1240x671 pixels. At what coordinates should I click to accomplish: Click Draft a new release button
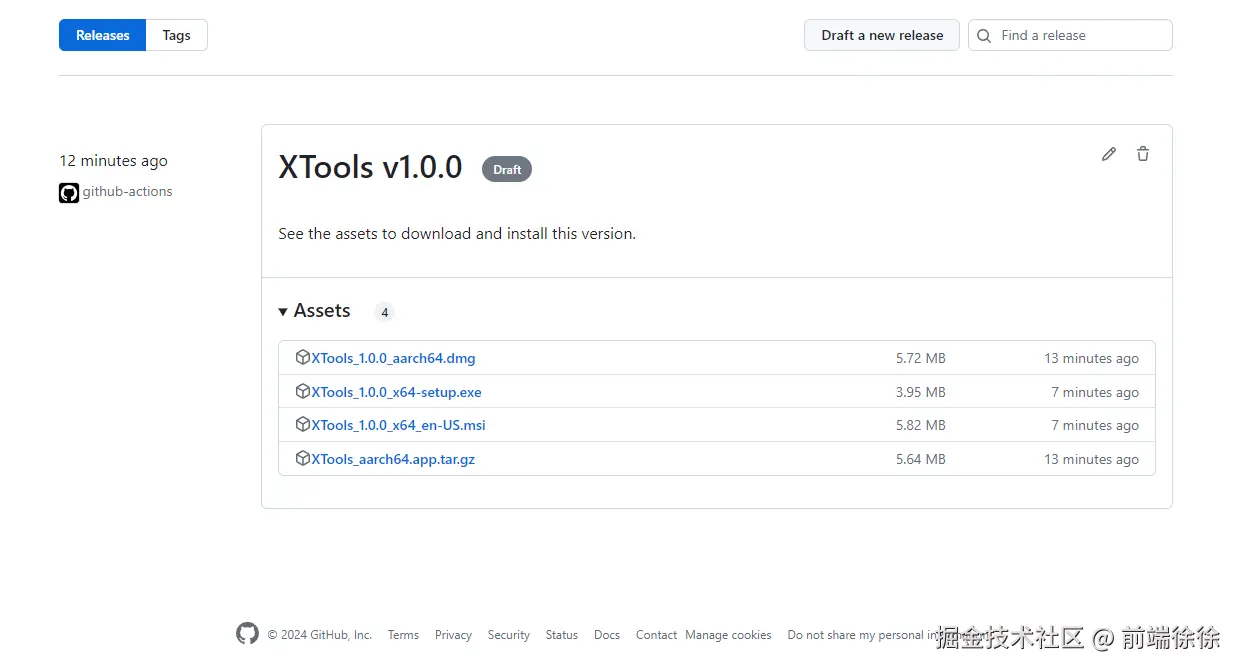pos(882,35)
